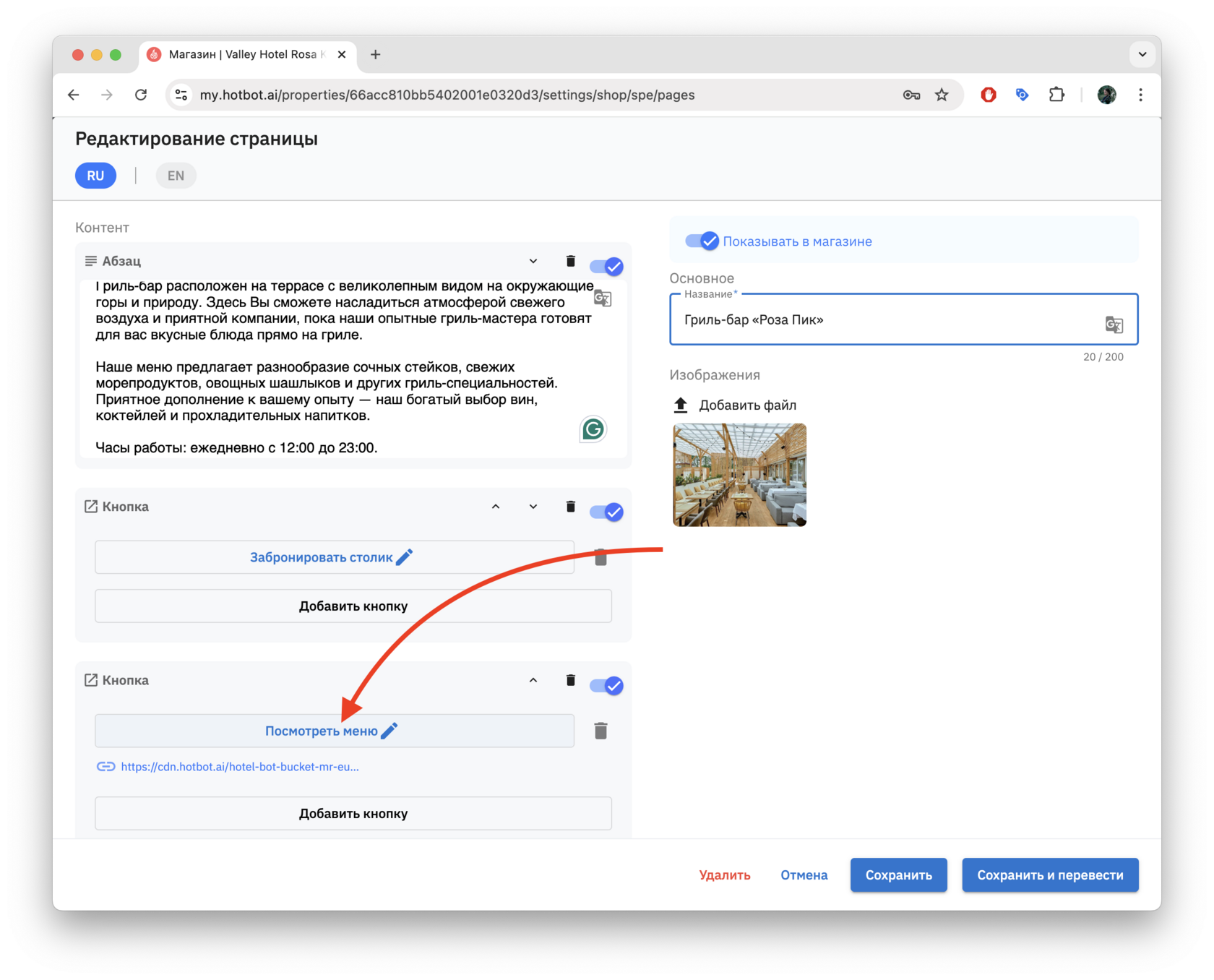Open the cdn.hotbot.ai menu link
1214x980 pixels.
coord(240,767)
